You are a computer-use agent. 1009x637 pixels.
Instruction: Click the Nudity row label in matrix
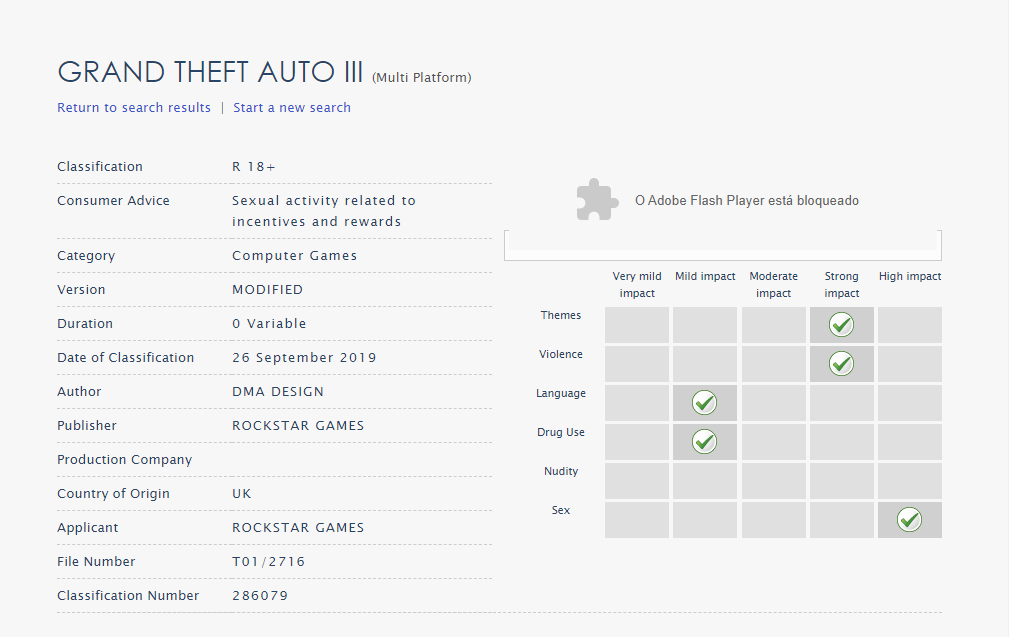click(x=560, y=472)
